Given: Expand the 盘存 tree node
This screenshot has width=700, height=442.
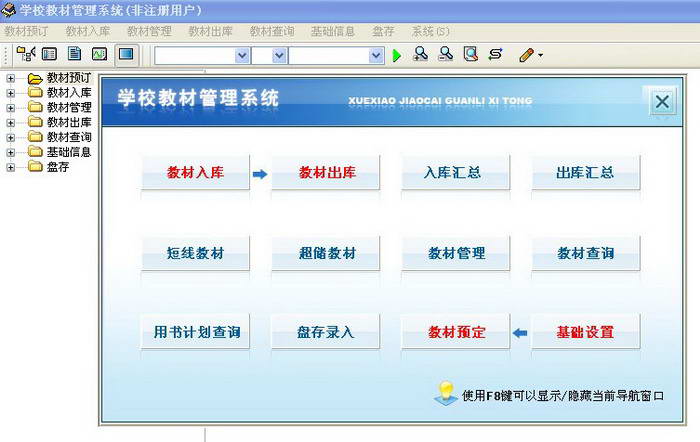Looking at the screenshot, I should pyautogui.click(x=10, y=168).
